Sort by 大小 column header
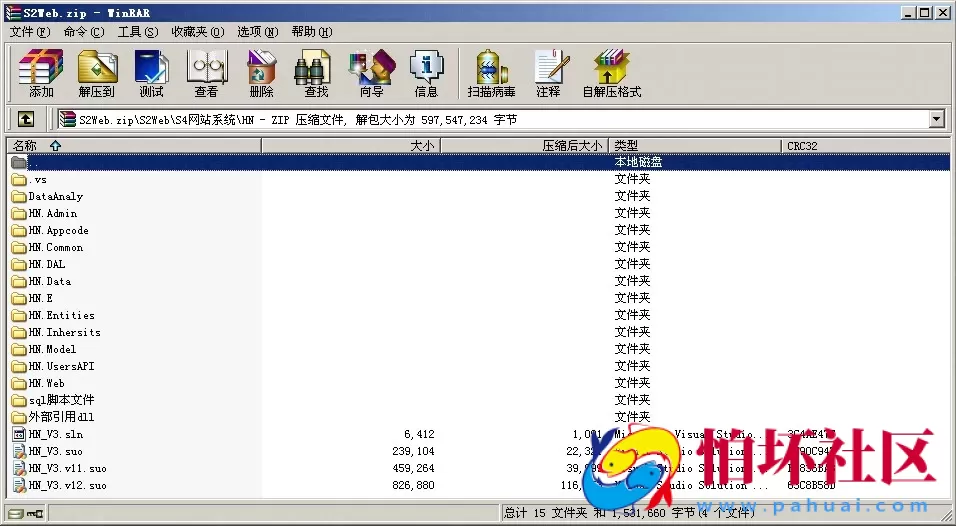956x526 pixels. point(351,146)
